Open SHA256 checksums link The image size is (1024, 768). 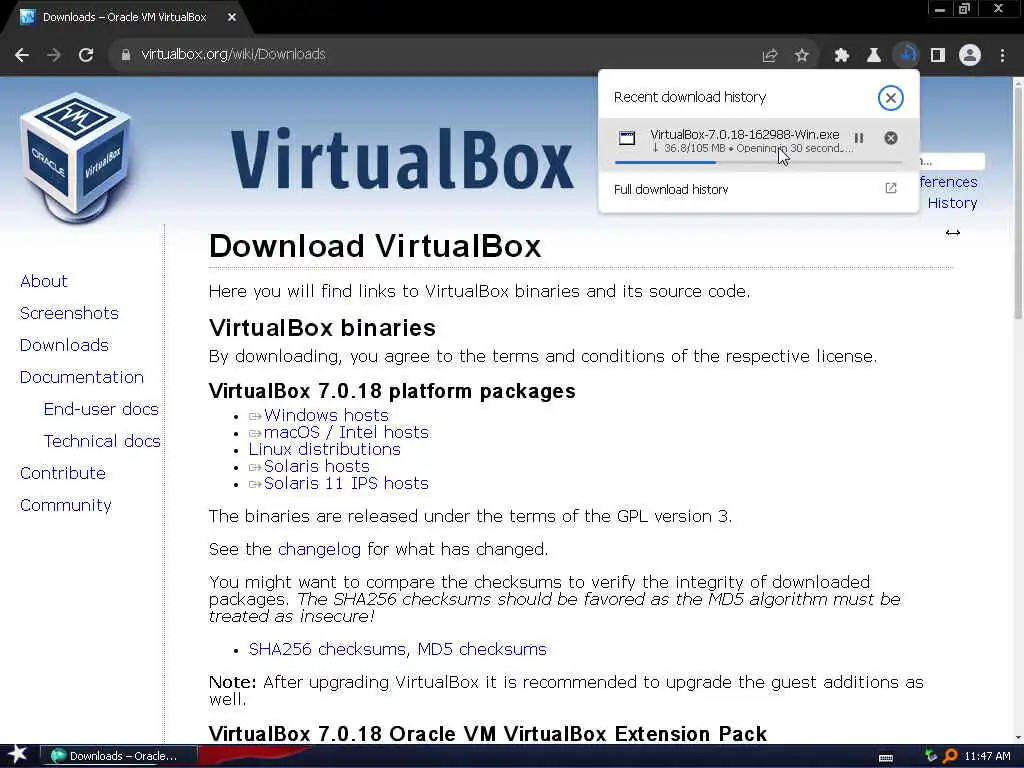coord(328,649)
